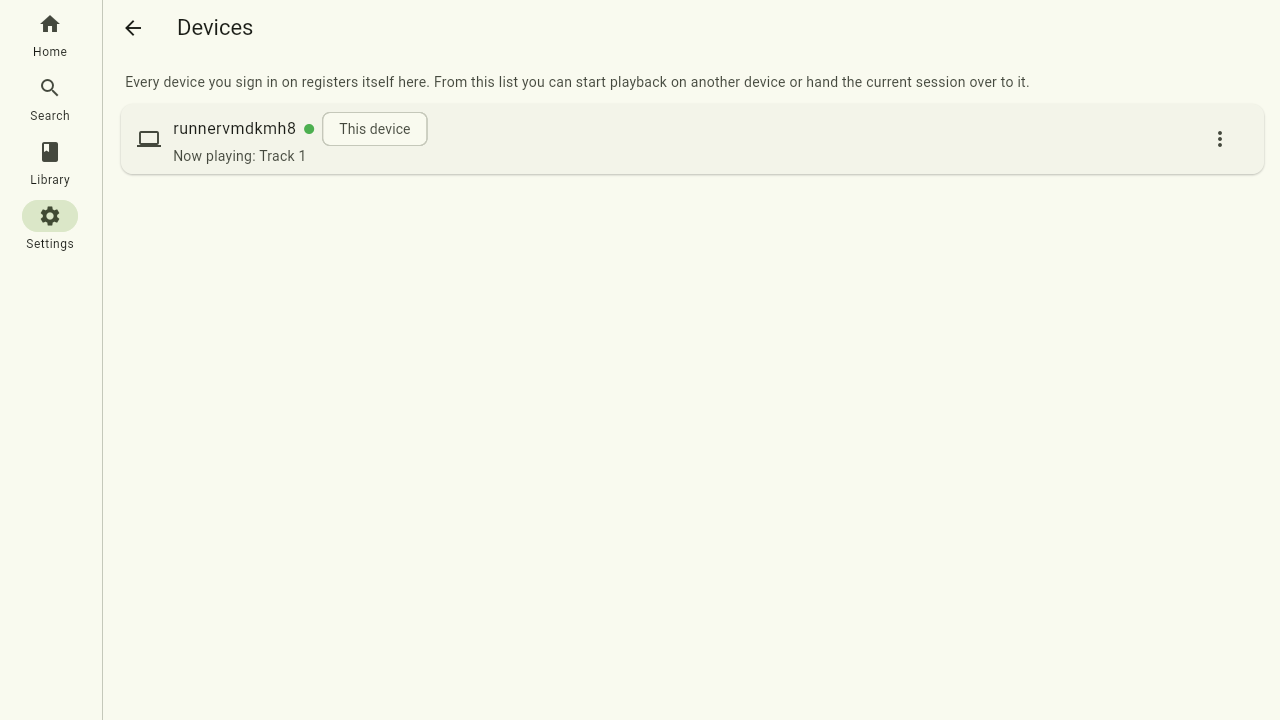Select the device name runnervmdkmh8
Screen dimensions: 1280x720
[x=234, y=129]
